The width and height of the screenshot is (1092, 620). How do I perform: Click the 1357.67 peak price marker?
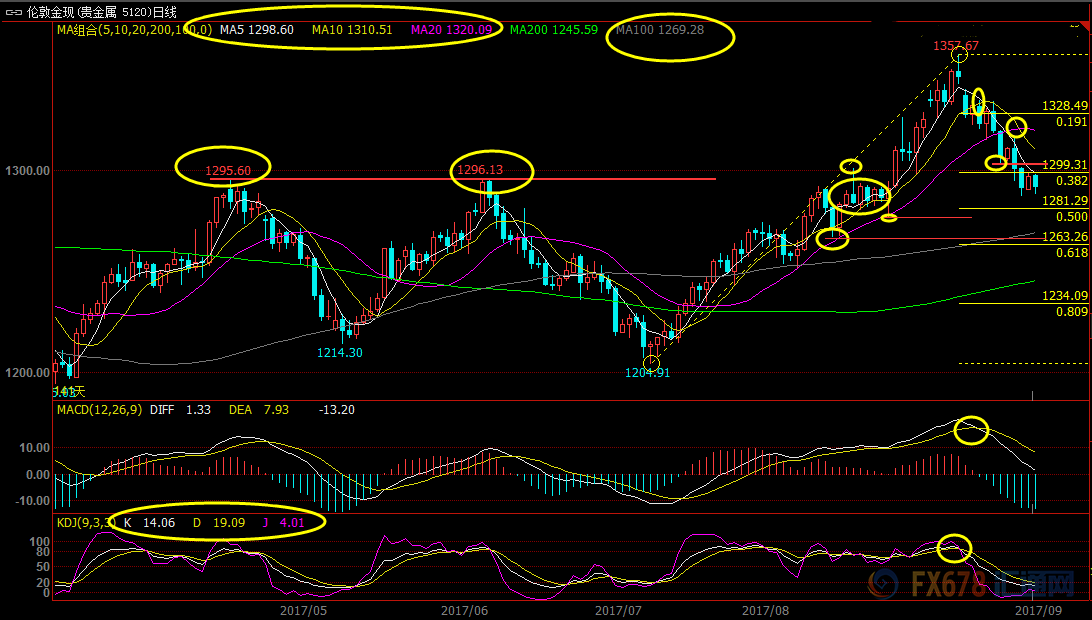coord(955,45)
